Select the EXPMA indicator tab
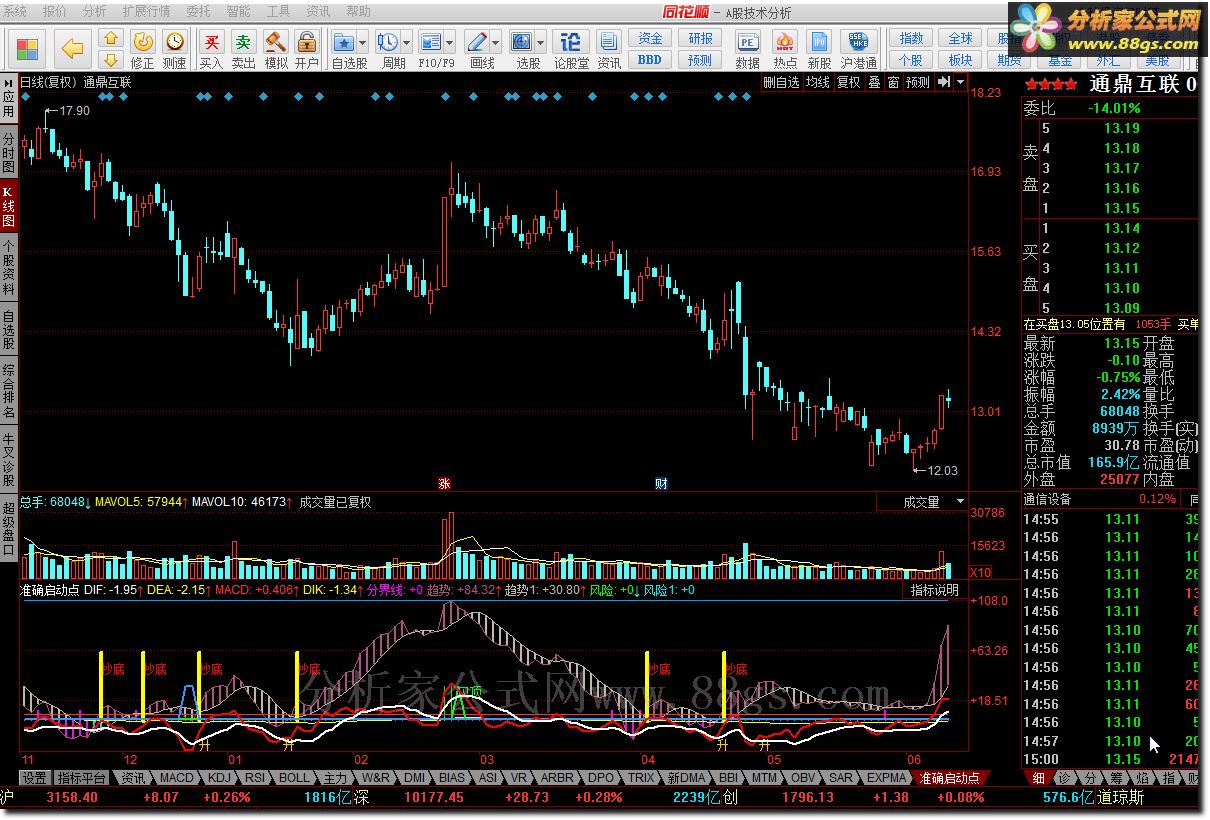Image resolution: width=1210 pixels, height=820 pixels. pyautogui.click(x=887, y=777)
